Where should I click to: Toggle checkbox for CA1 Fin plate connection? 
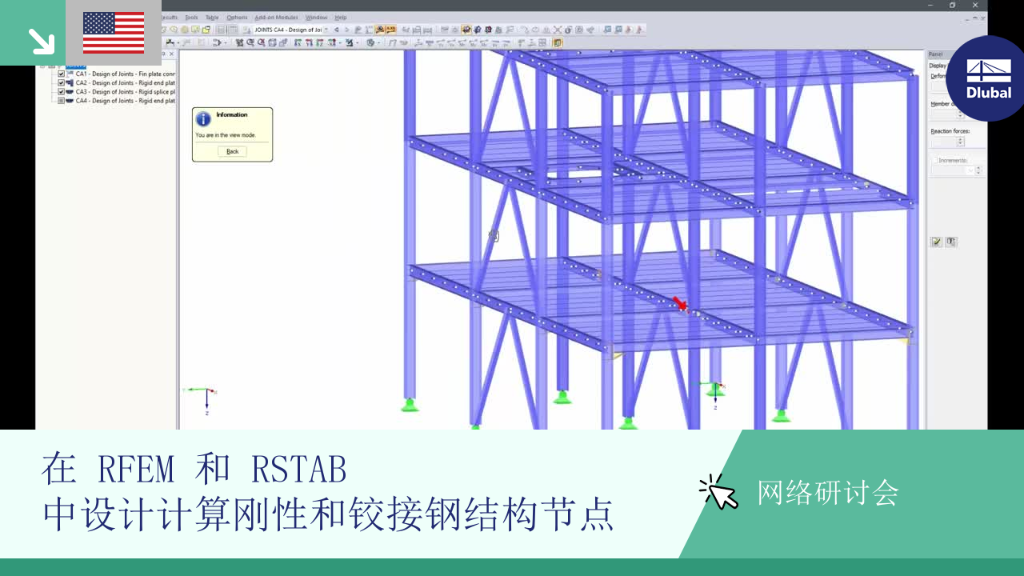point(61,74)
